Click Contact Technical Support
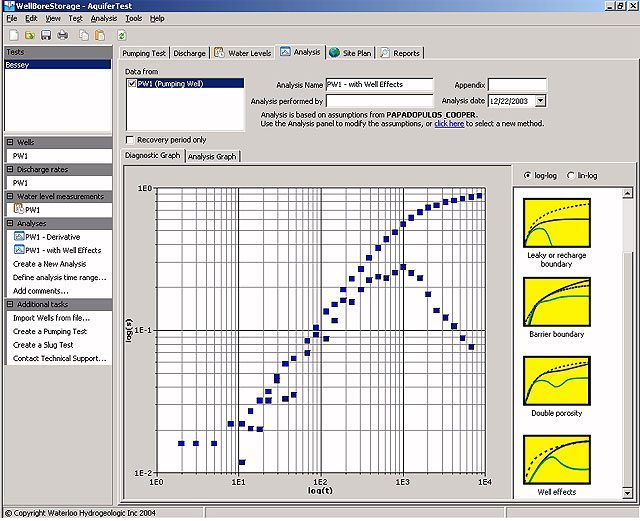Viewport: 640px width, 521px height. tap(60, 358)
